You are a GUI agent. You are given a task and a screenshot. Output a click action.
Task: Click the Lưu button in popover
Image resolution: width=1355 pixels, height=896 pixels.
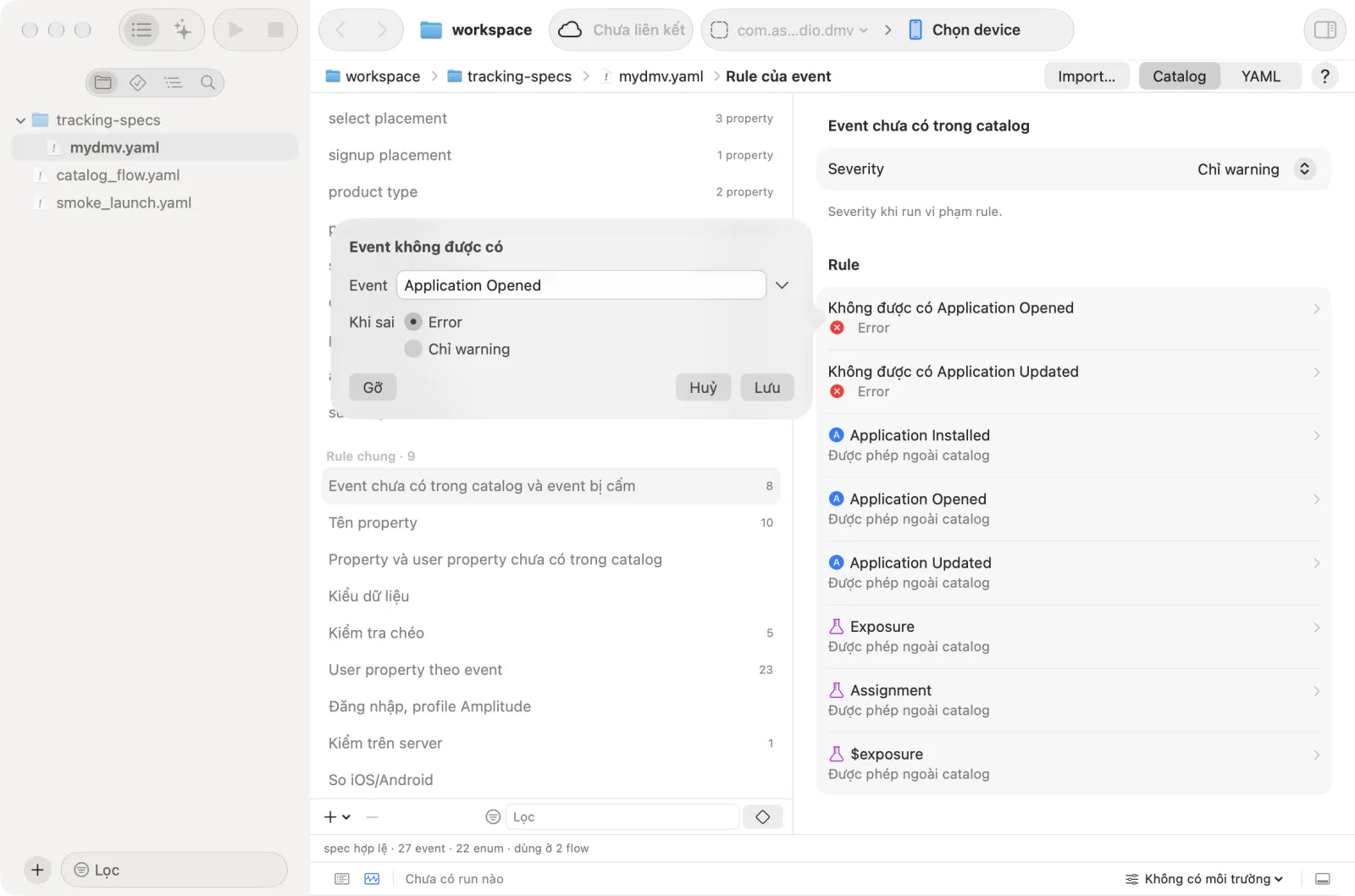point(767,387)
